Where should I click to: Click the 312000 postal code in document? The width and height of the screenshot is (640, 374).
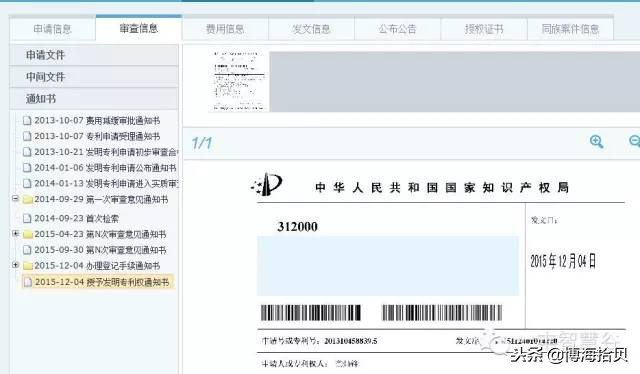point(297,227)
